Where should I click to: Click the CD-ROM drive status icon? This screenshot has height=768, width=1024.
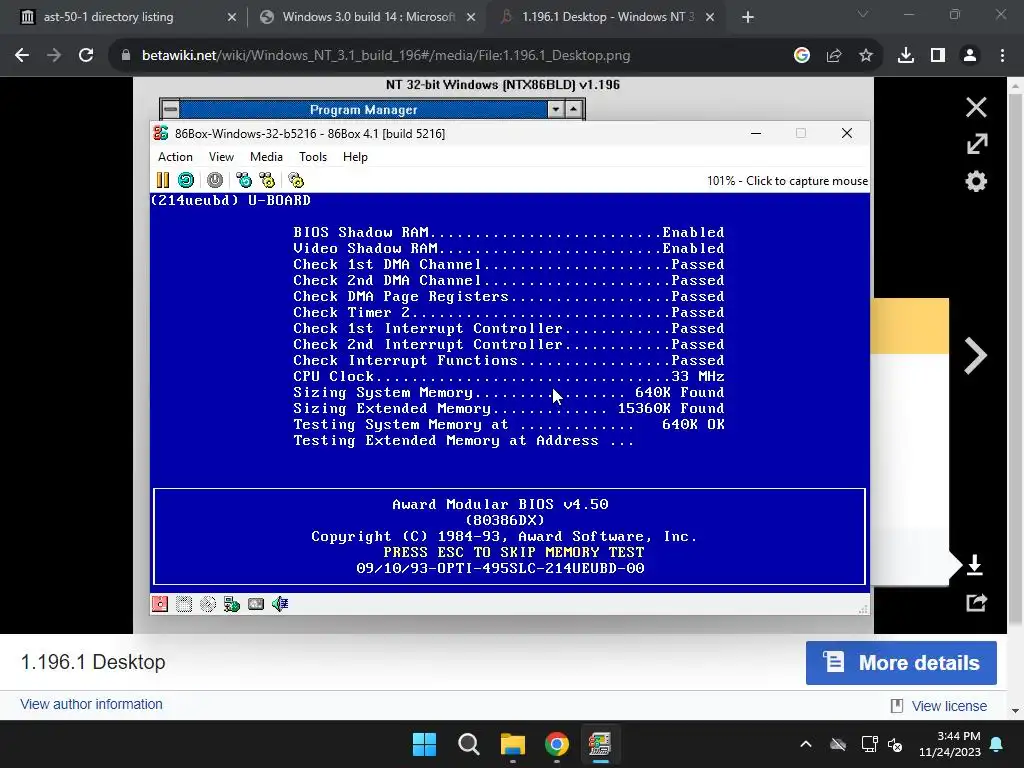point(208,604)
